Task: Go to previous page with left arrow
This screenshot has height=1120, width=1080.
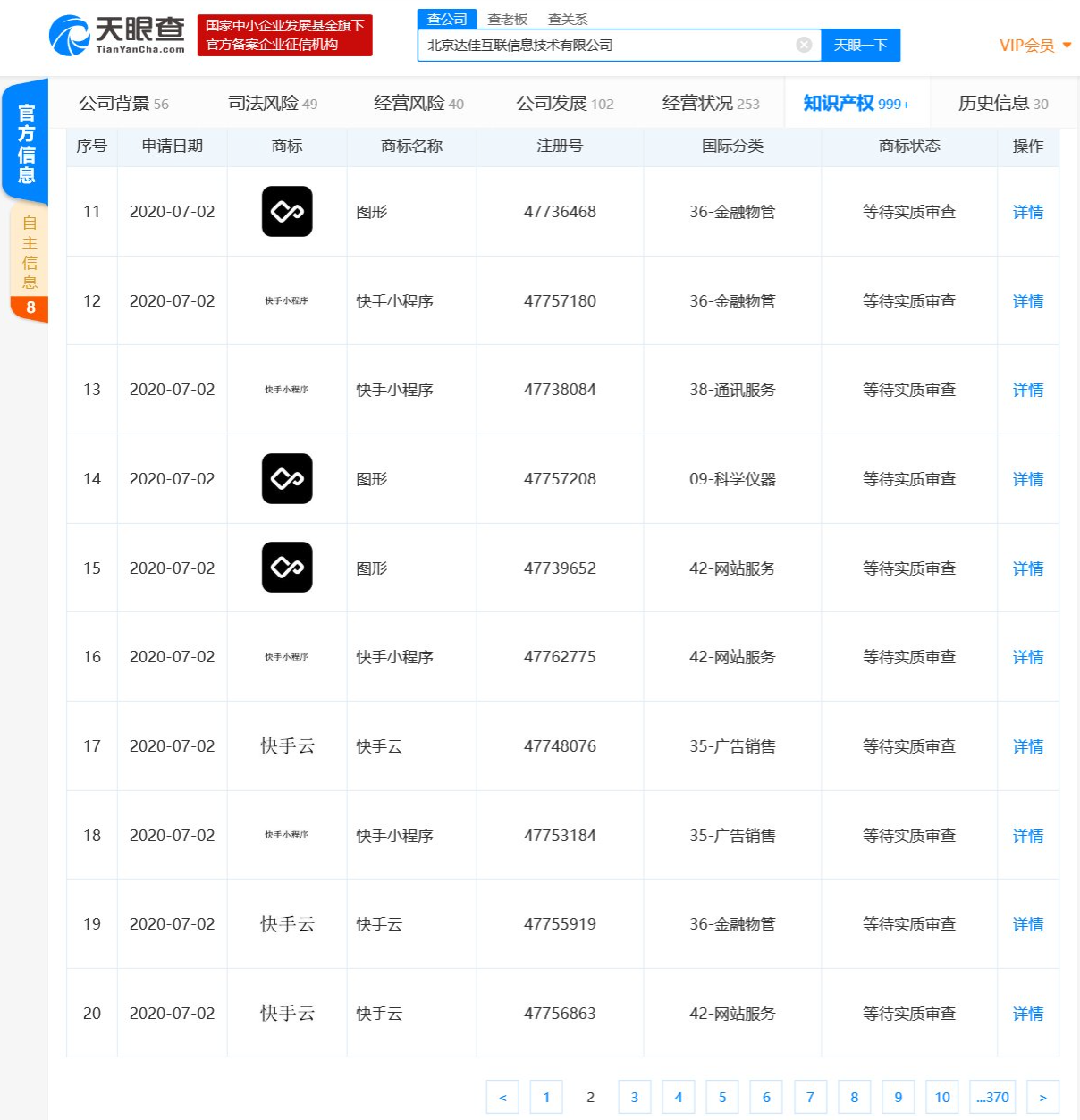Action: tap(502, 1097)
